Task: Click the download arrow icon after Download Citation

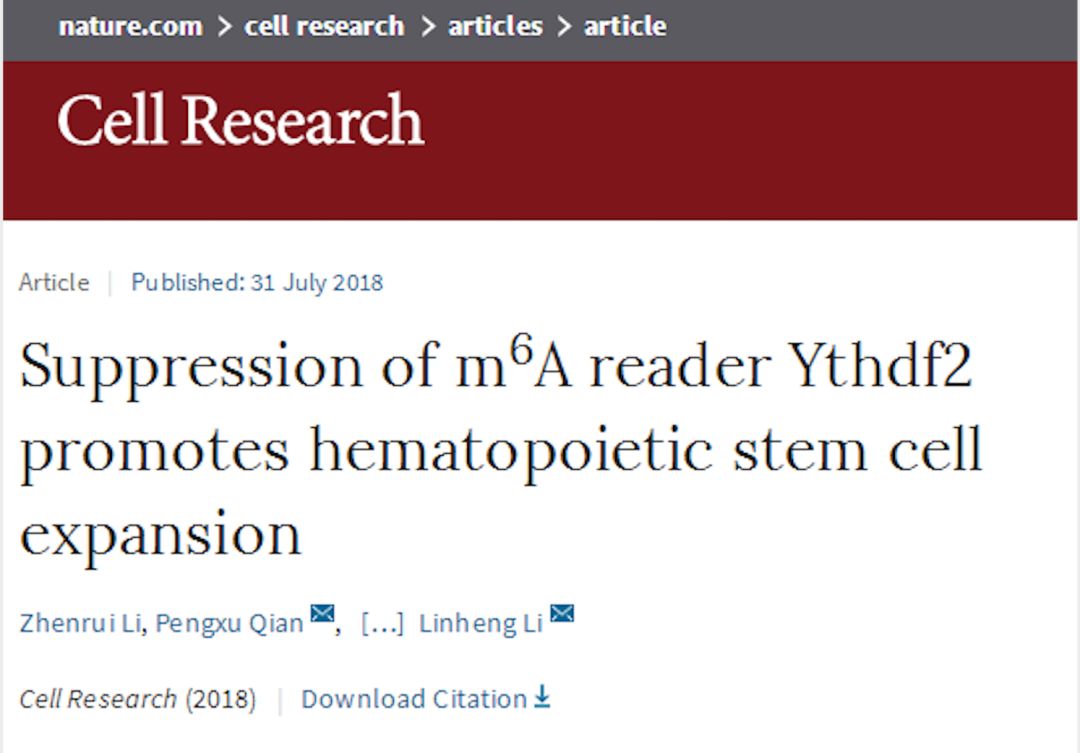Action: [x=543, y=697]
